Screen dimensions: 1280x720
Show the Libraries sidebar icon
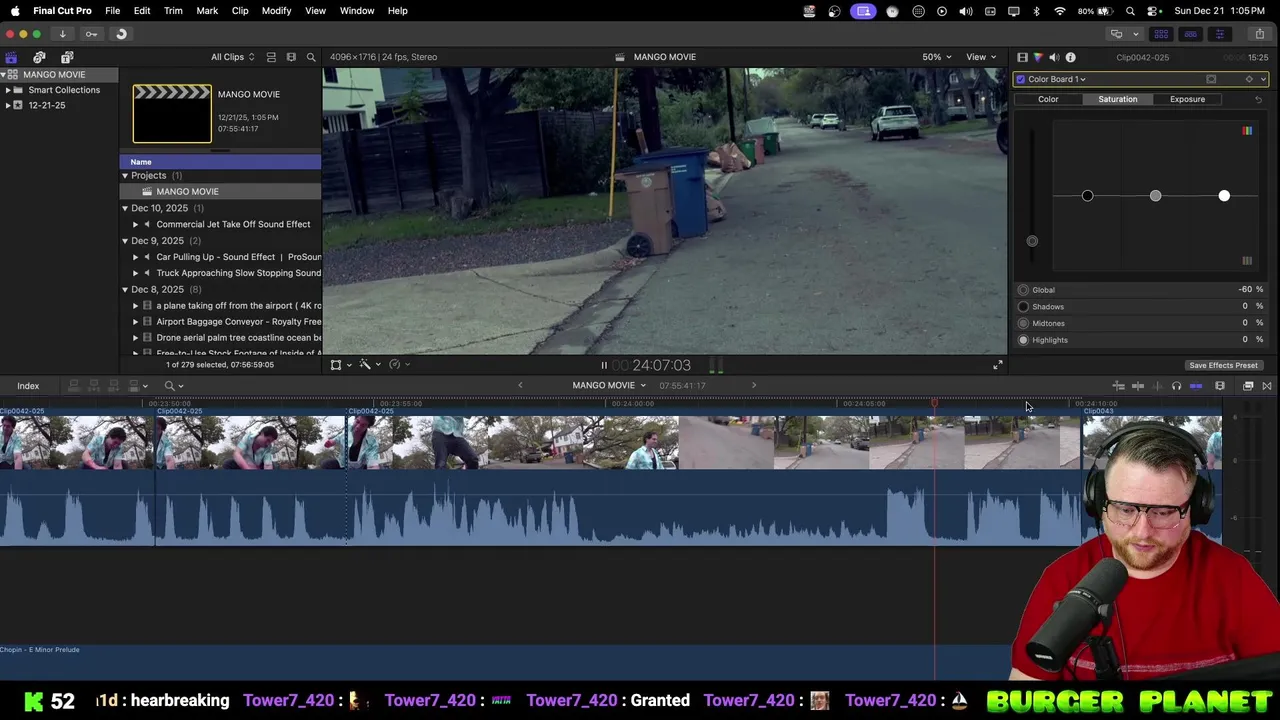(x=11, y=57)
